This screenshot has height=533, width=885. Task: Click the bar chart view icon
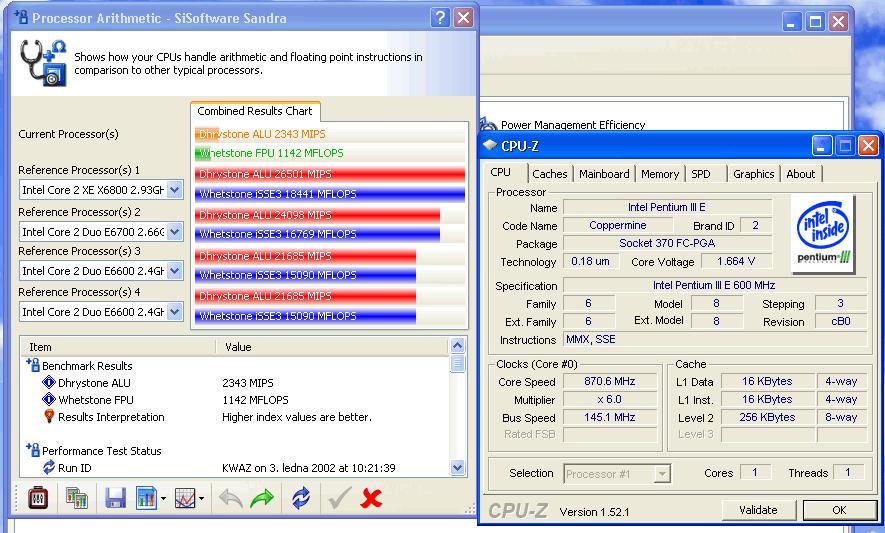147,497
